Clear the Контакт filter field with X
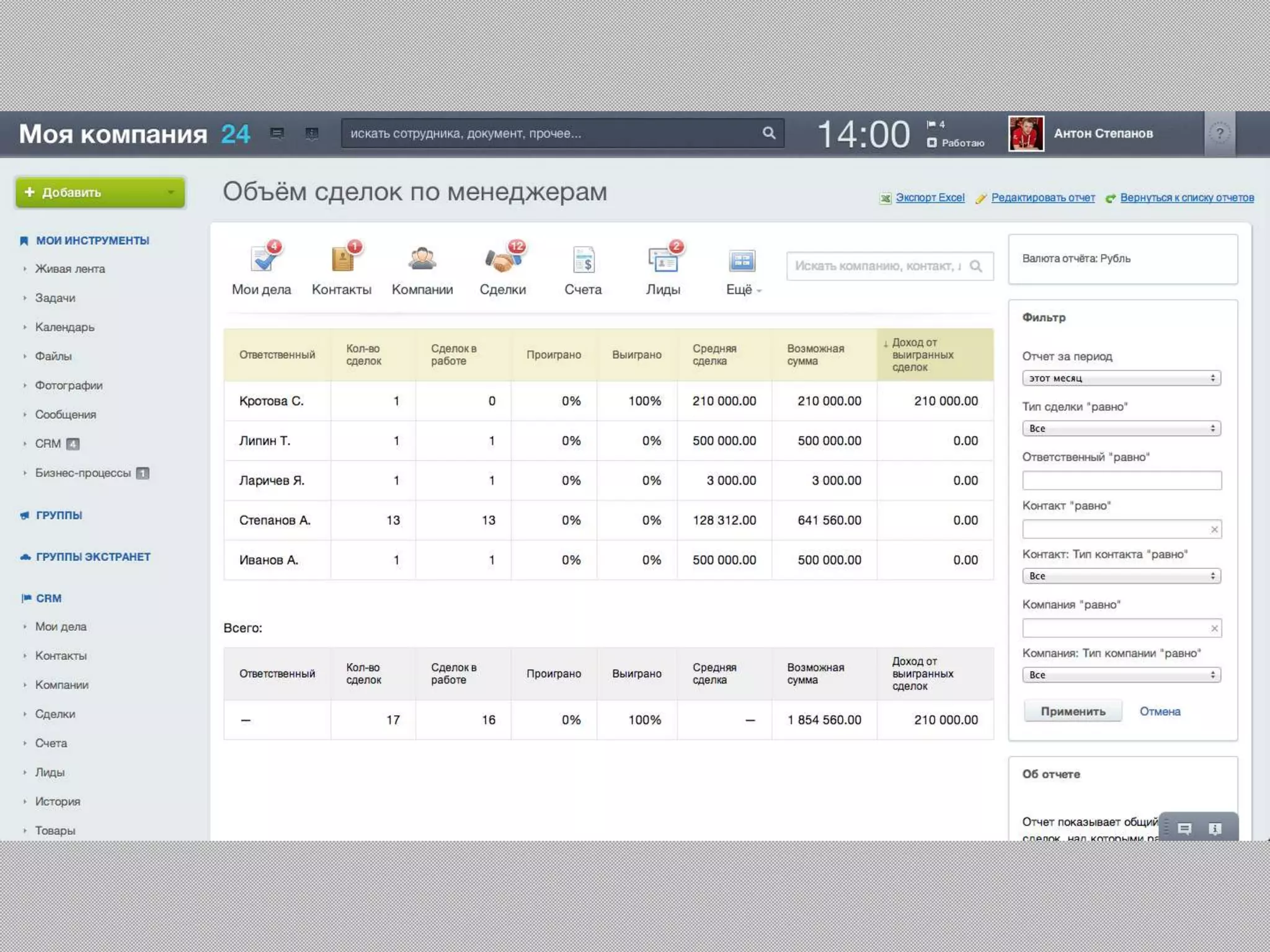Screen dimensions: 1270x952 click(x=1214, y=529)
